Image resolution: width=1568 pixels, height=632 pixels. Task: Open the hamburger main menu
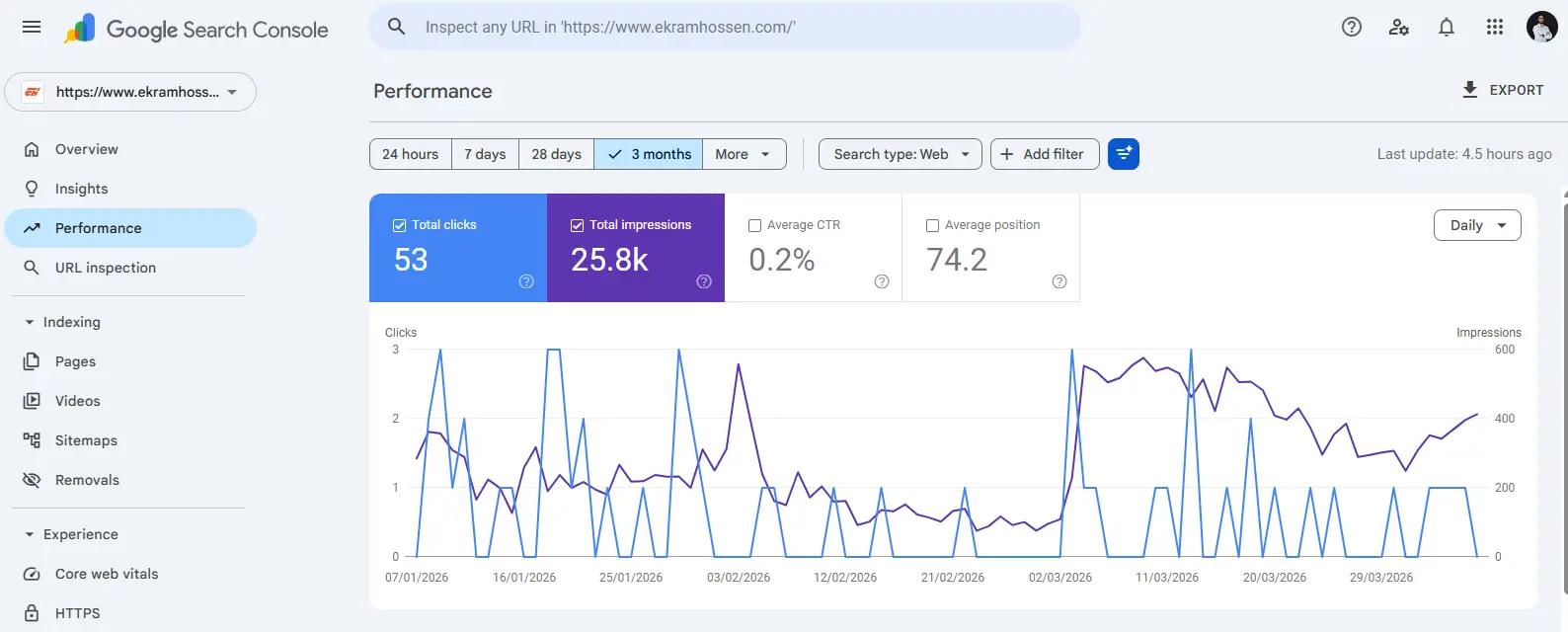(x=32, y=28)
